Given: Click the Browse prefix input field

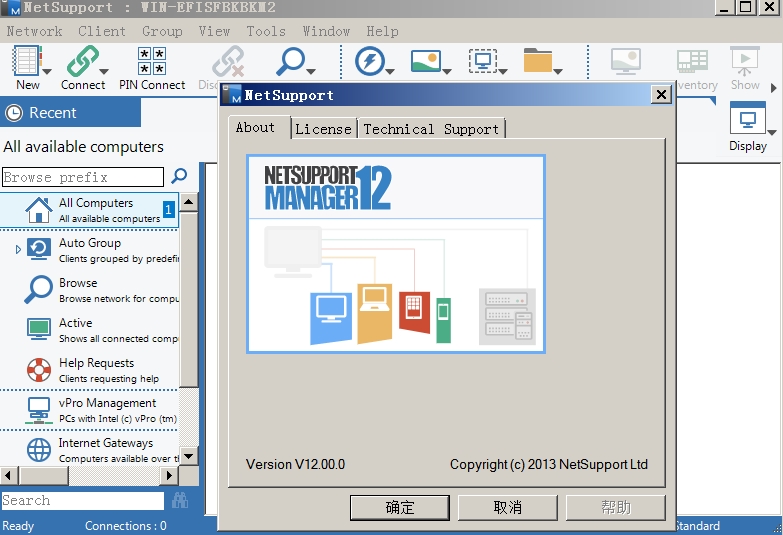Looking at the screenshot, I should coord(83,177).
